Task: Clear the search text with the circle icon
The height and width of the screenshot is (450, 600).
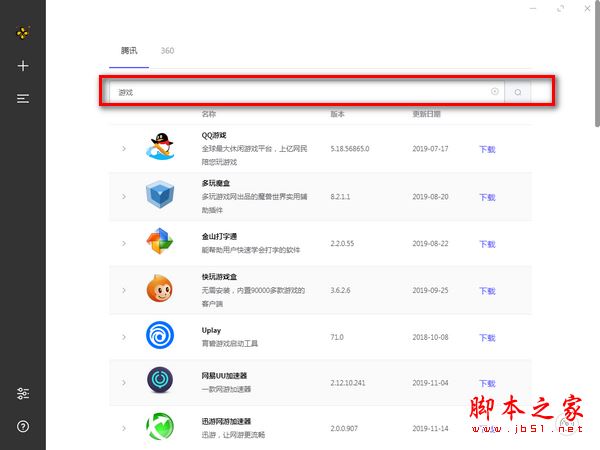Action: point(495,91)
